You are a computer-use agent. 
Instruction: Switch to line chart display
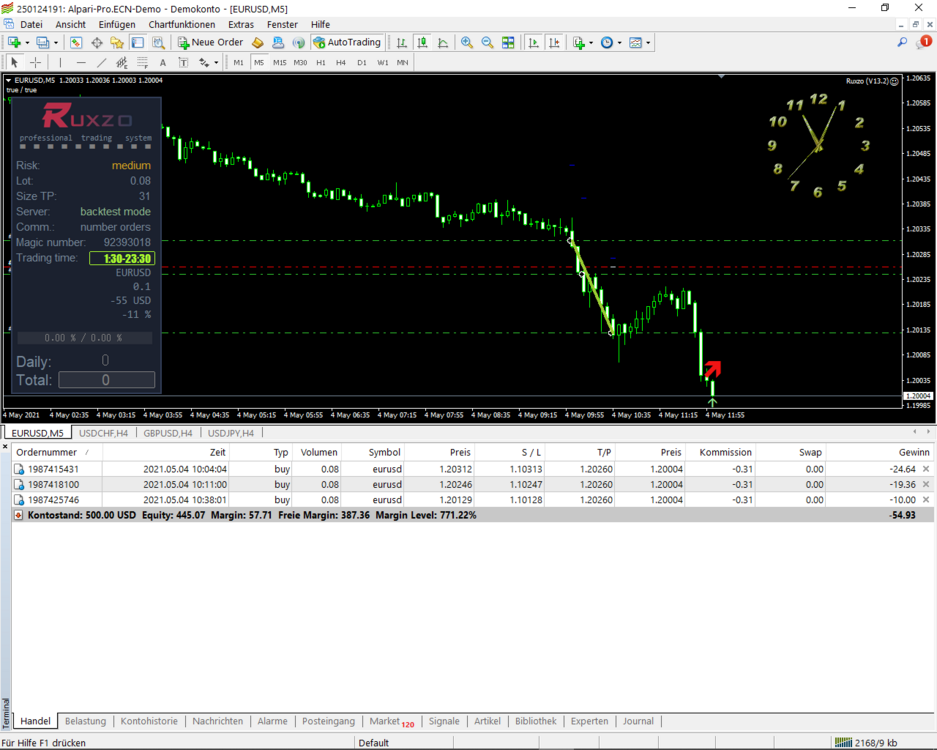pos(443,42)
